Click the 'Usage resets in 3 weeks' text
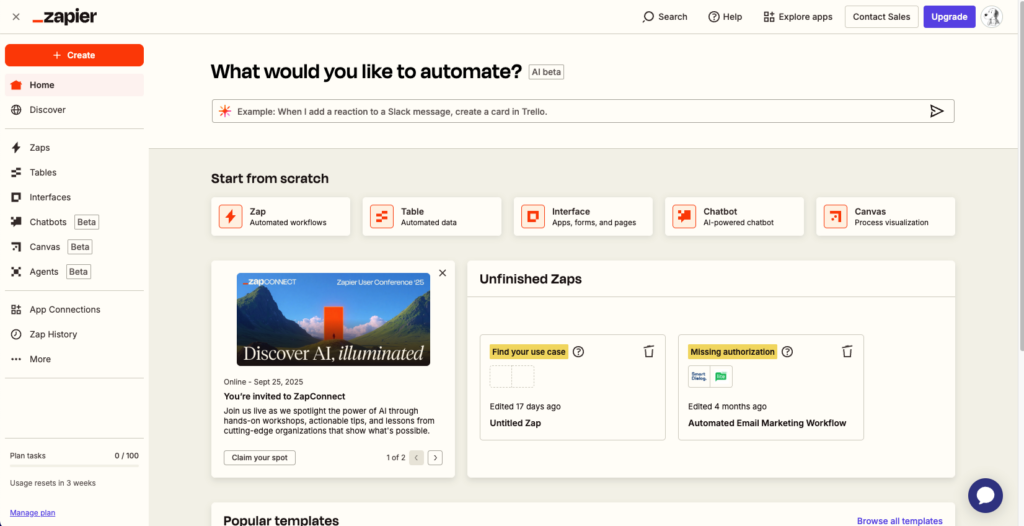 pos(53,483)
